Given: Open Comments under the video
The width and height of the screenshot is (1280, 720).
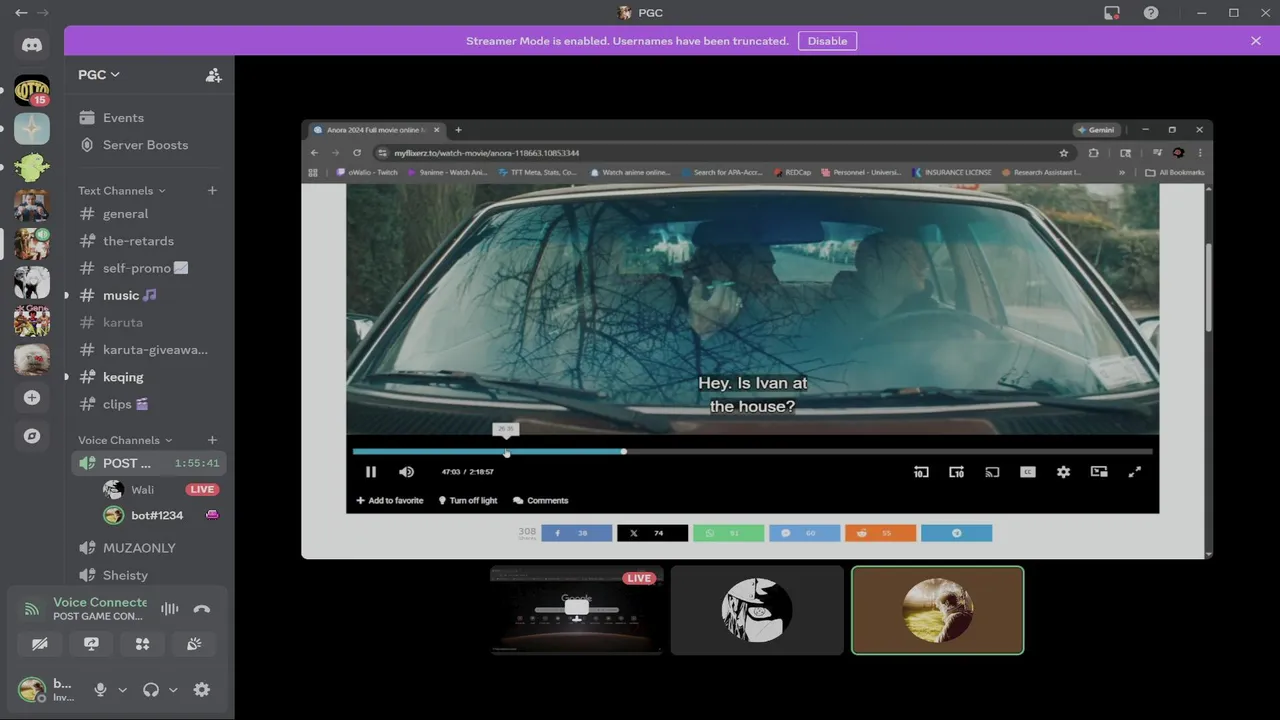Looking at the screenshot, I should 540,501.
